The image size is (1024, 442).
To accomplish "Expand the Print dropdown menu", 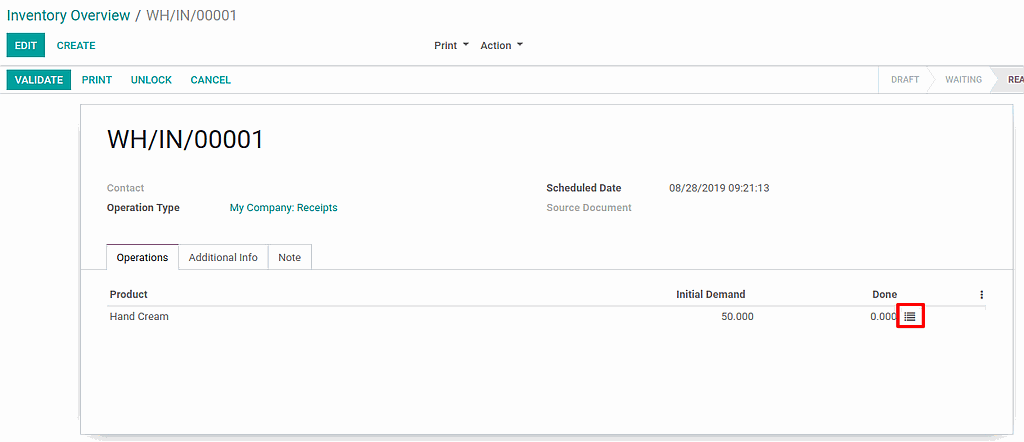I will tap(451, 46).
